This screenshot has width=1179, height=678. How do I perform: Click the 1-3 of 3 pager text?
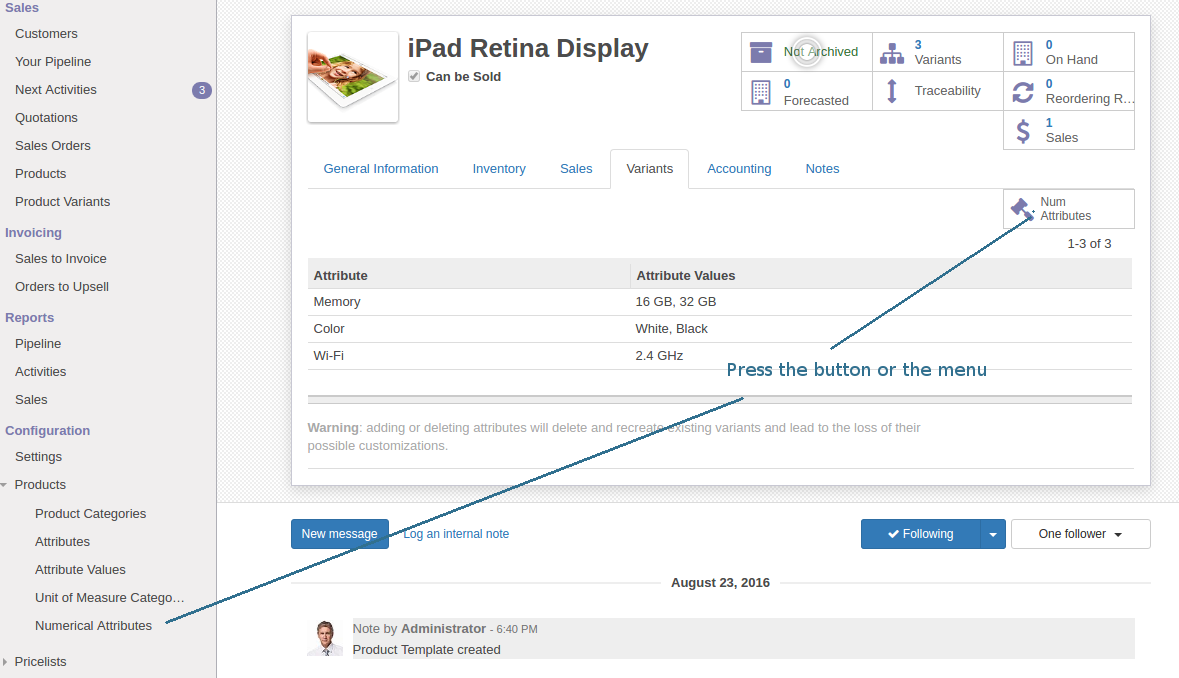tap(1090, 244)
